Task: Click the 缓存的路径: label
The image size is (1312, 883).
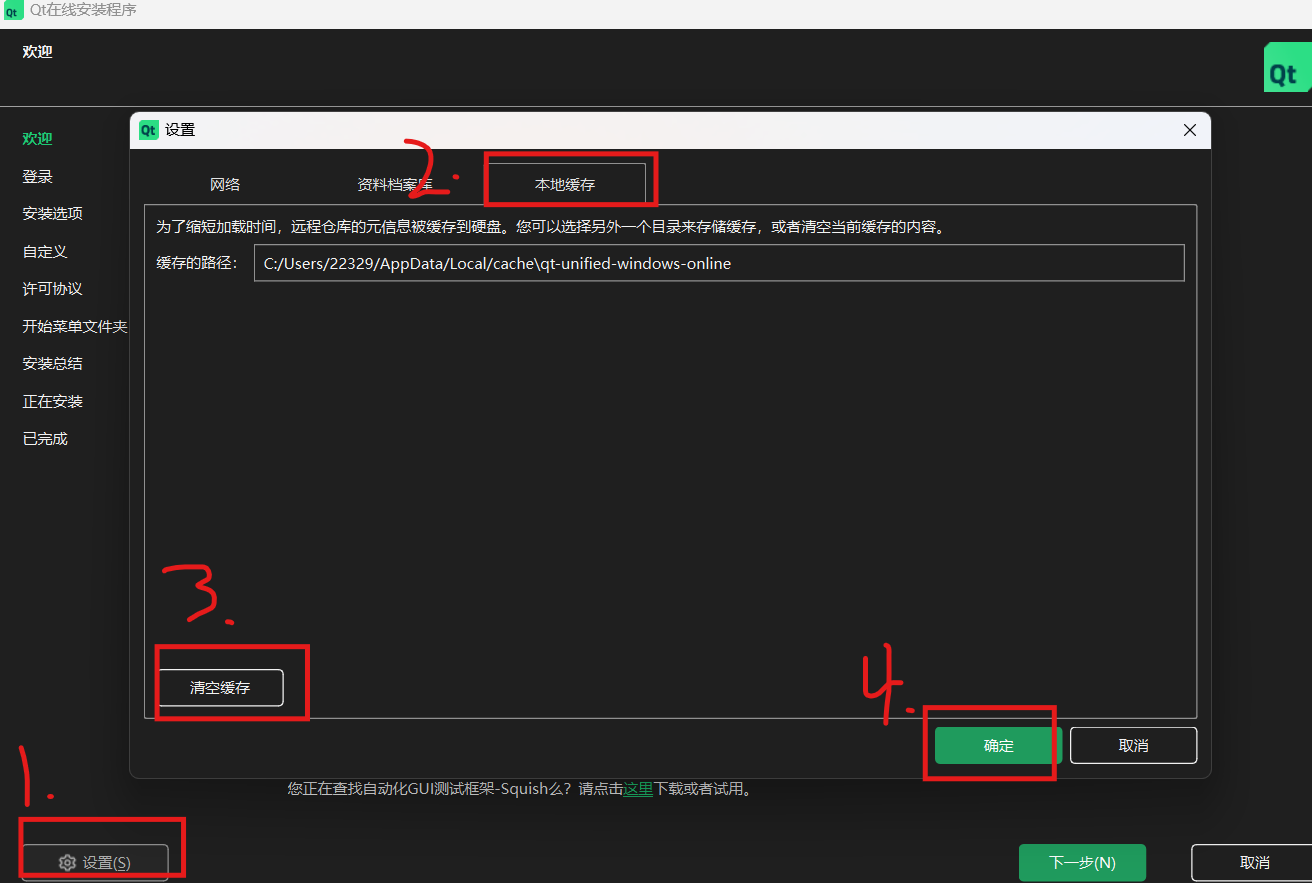Action: [197, 263]
